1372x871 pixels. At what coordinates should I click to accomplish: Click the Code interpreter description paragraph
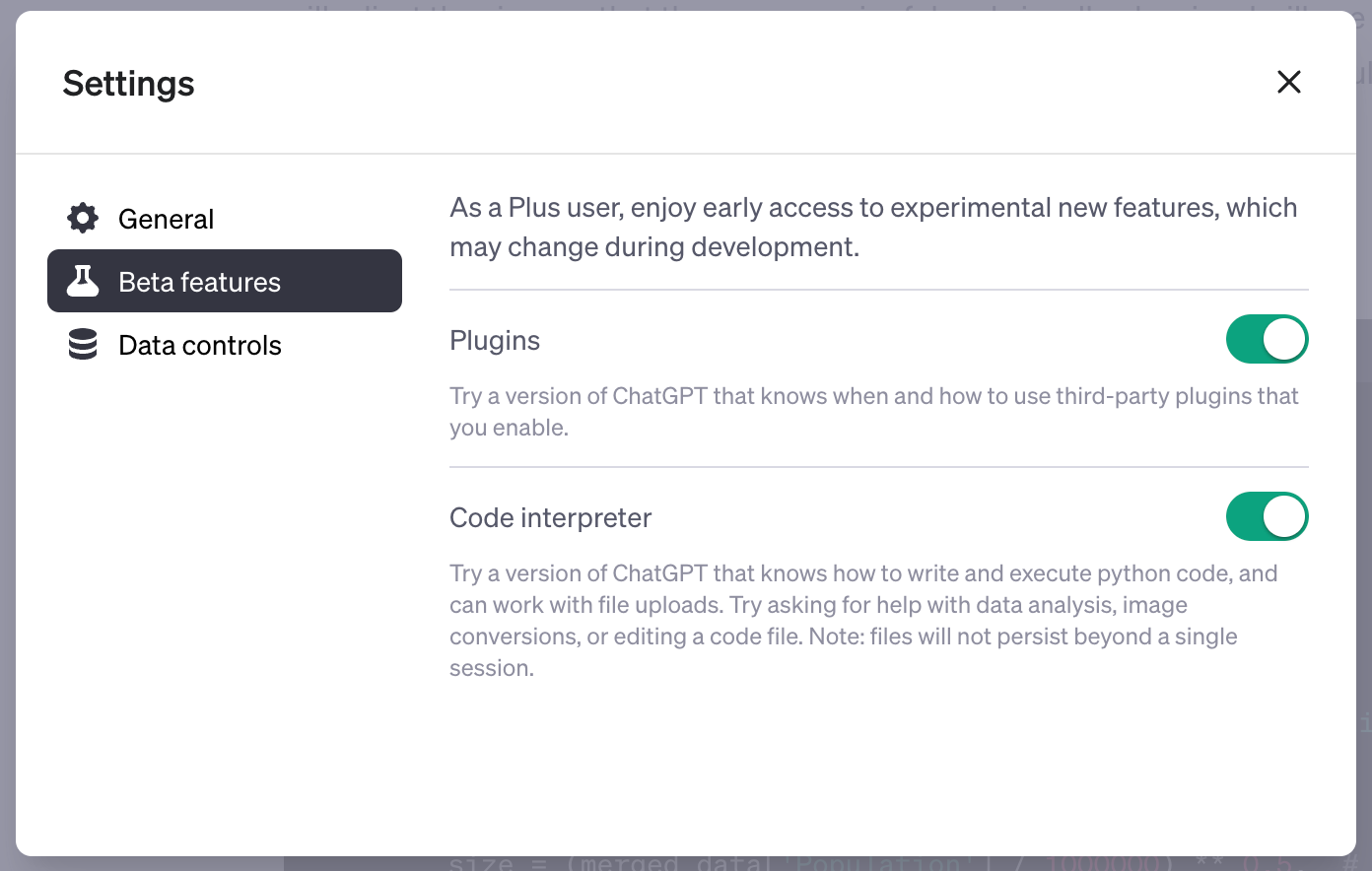click(x=863, y=621)
